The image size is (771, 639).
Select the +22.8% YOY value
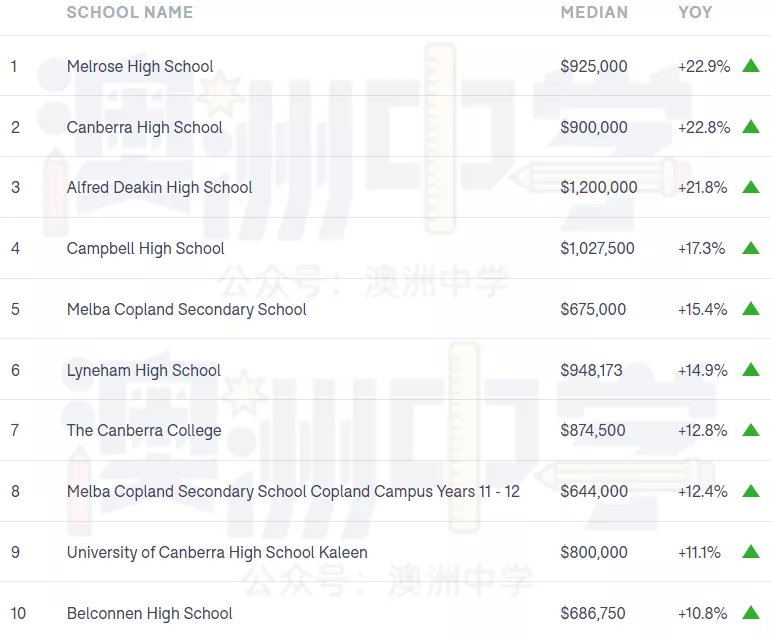pos(704,127)
